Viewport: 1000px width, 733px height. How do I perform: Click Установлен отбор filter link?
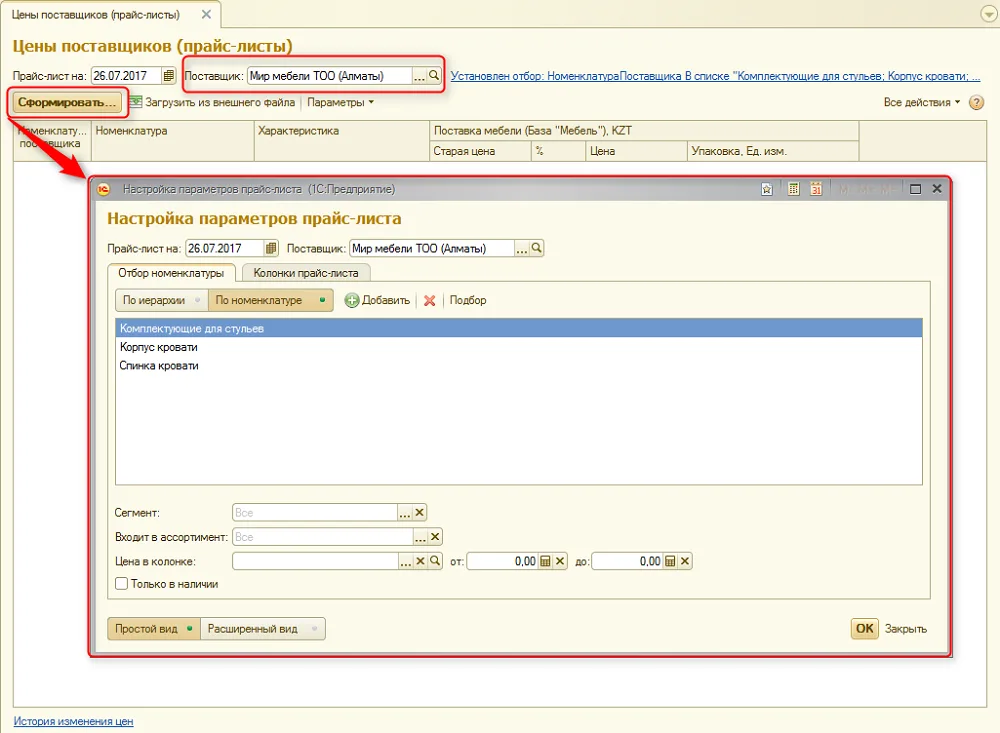coord(715,76)
